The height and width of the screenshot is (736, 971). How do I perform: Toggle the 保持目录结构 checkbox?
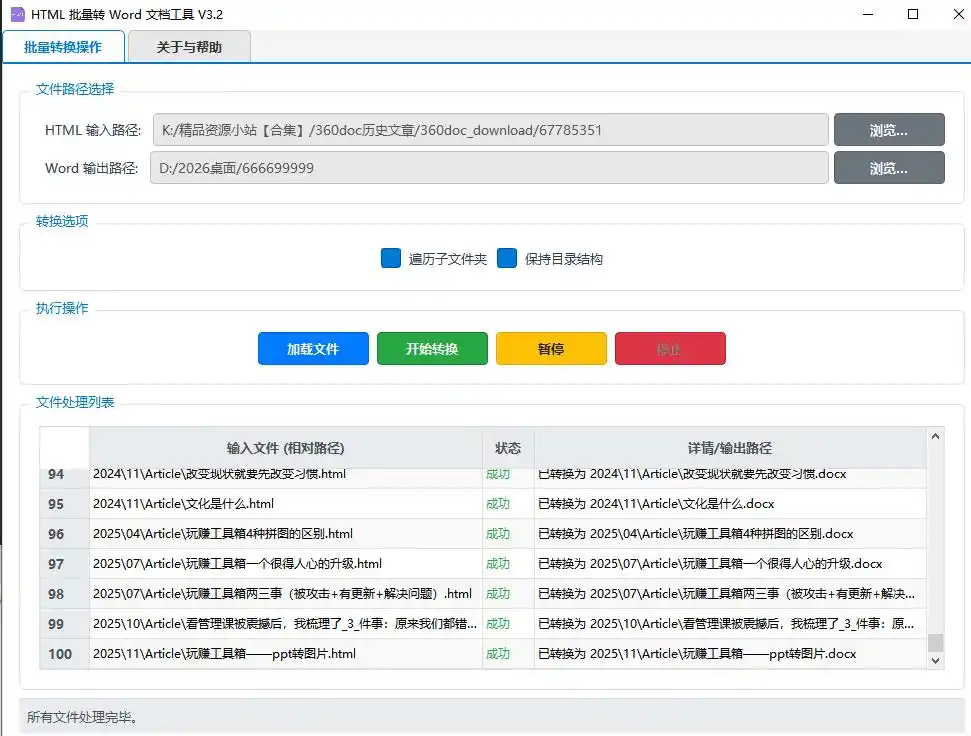point(507,259)
